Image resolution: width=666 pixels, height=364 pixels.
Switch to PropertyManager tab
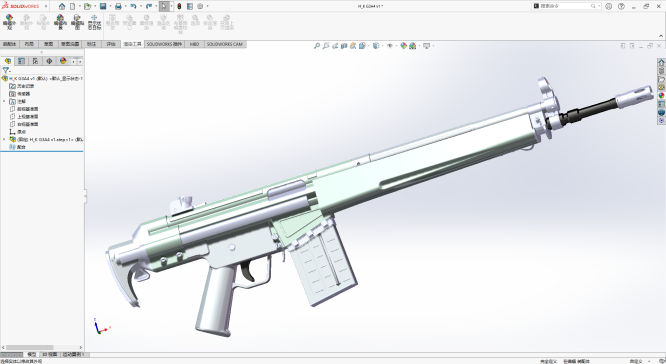coord(22,61)
